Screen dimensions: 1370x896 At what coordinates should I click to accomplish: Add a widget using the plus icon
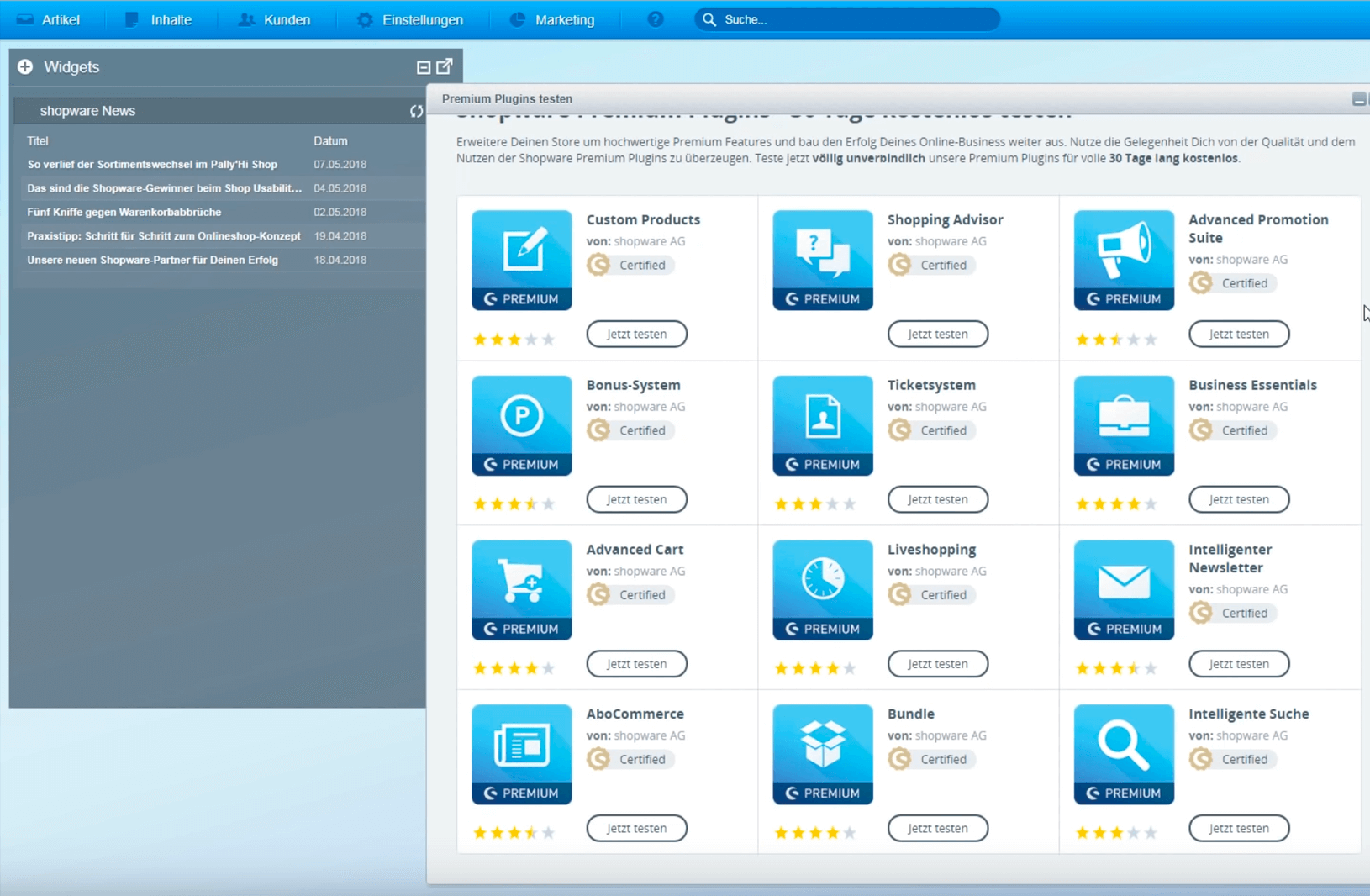coord(24,66)
